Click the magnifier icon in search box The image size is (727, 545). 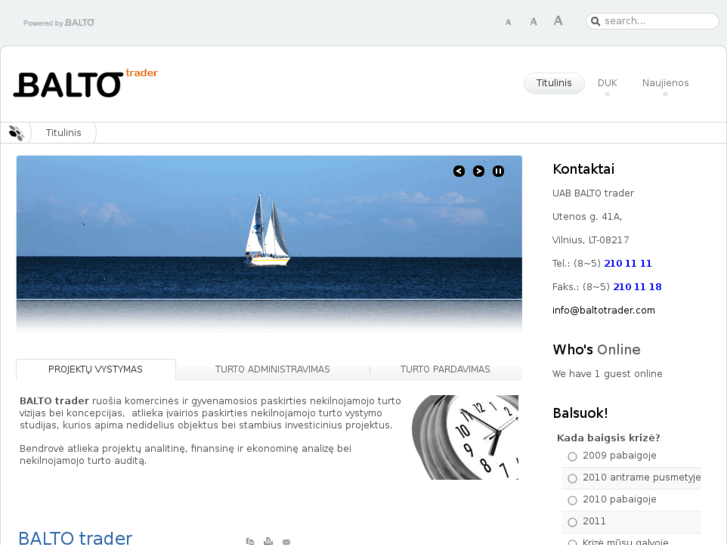[x=595, y=21]
